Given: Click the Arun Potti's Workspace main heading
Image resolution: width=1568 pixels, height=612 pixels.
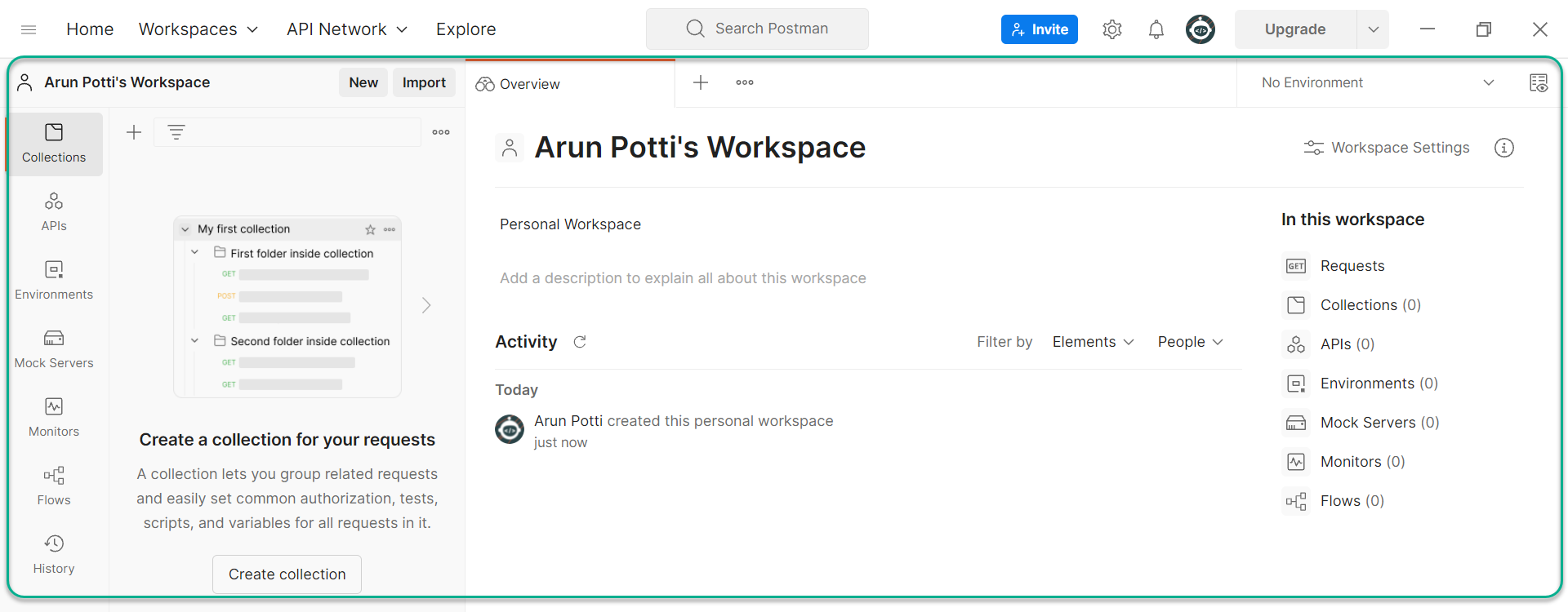Looking at the screenshot, I should (700, 148).
